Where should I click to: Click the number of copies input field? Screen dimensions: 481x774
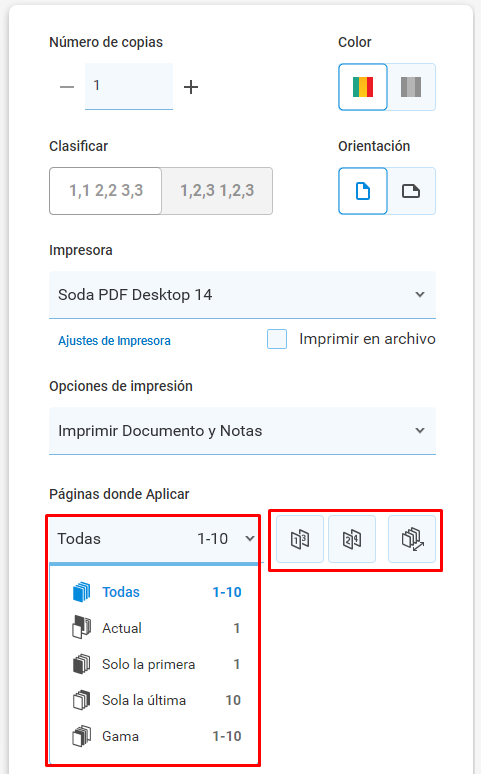click(x=129, y=86)
